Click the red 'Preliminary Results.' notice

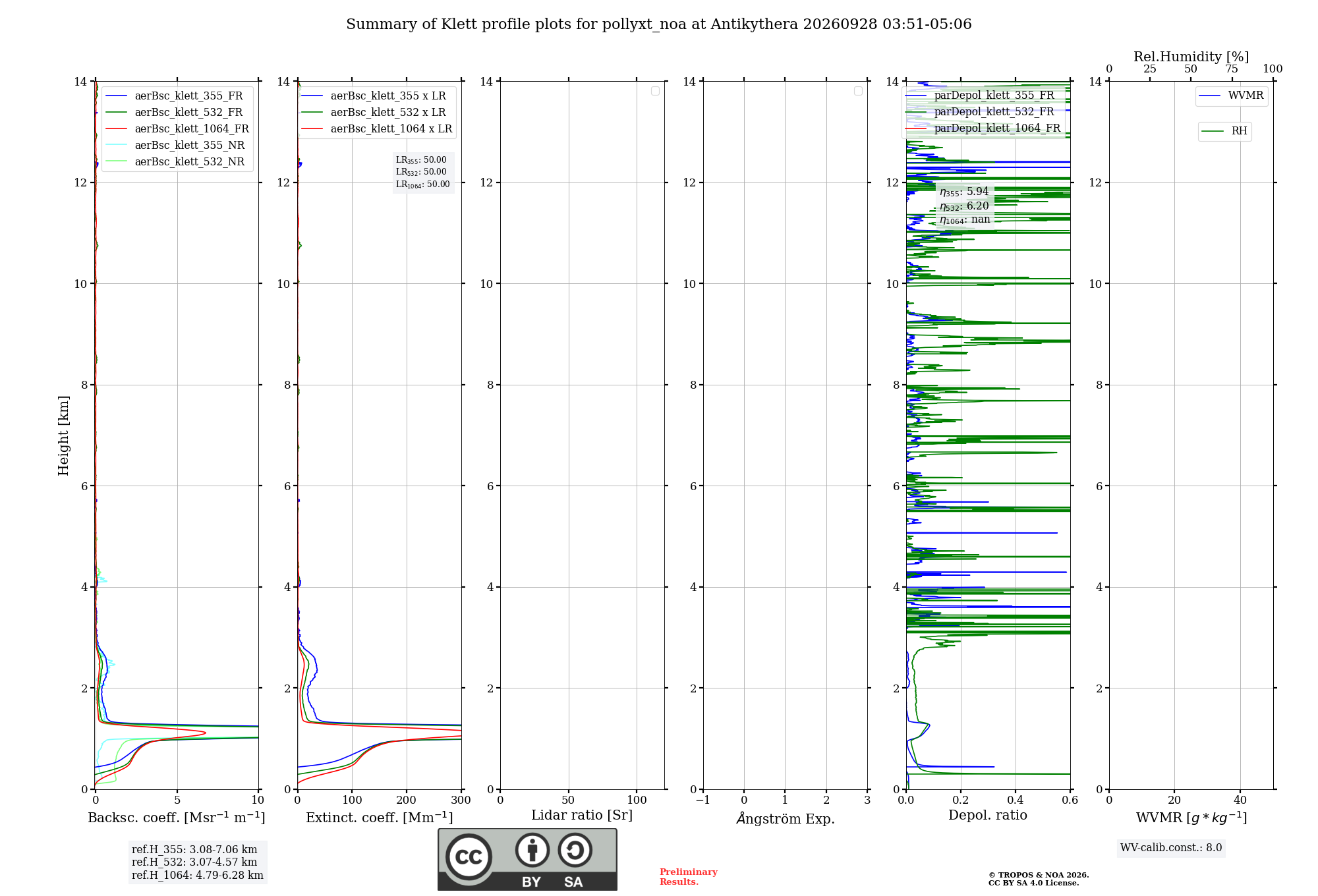pyautogui.click(x=689, y=877)
